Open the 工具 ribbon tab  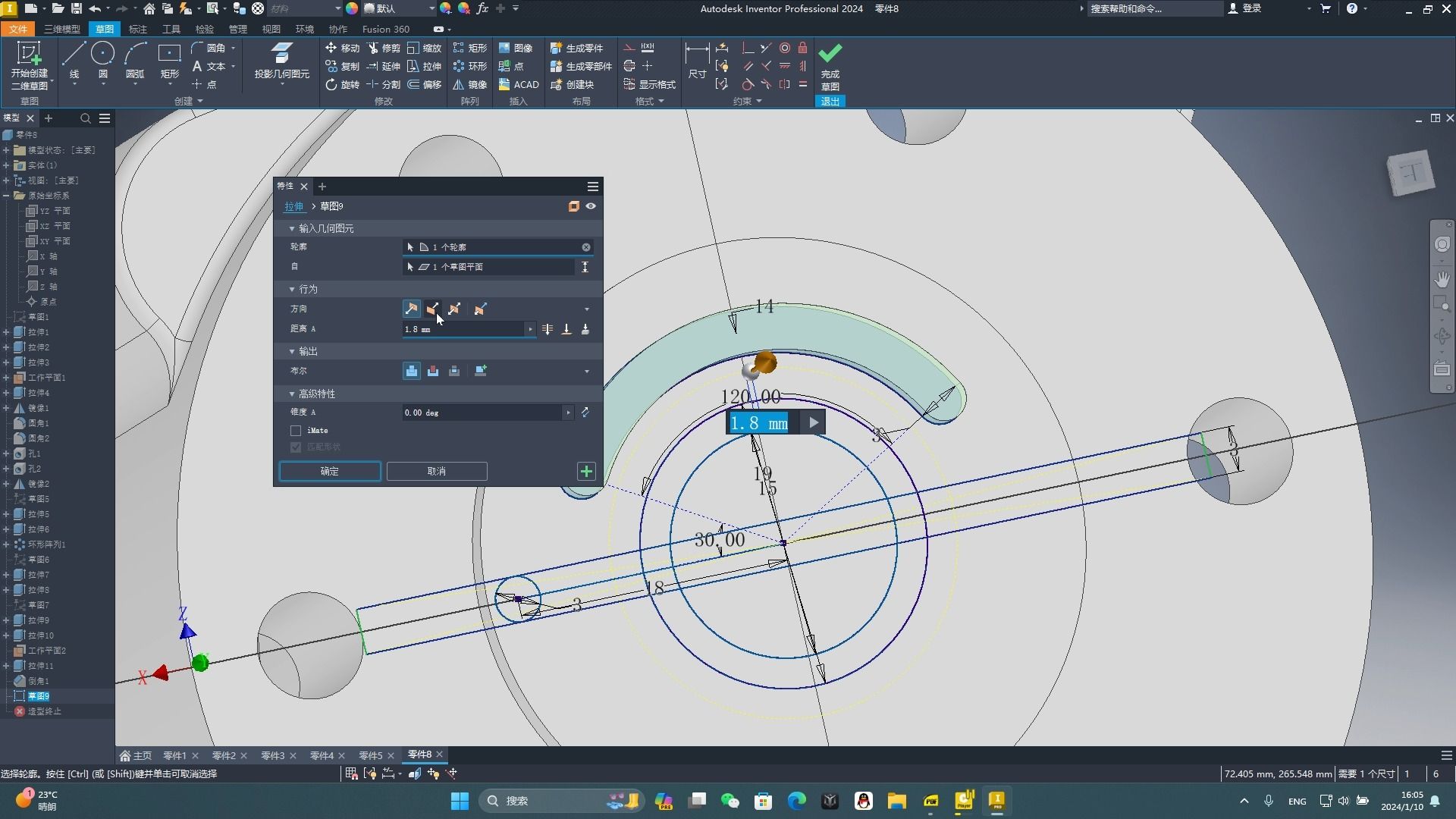[x=171, y=29]
